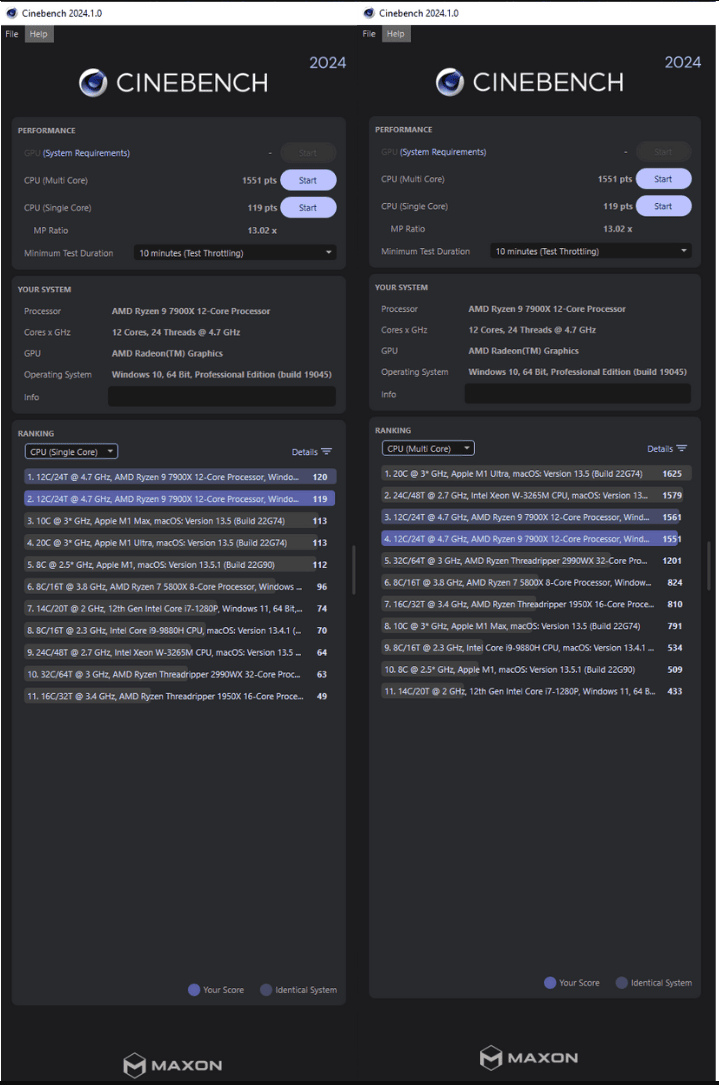This screenshot has height=1085, width=719.
Task: Click the left ranking list scrollbar
Action: (354, 569)
